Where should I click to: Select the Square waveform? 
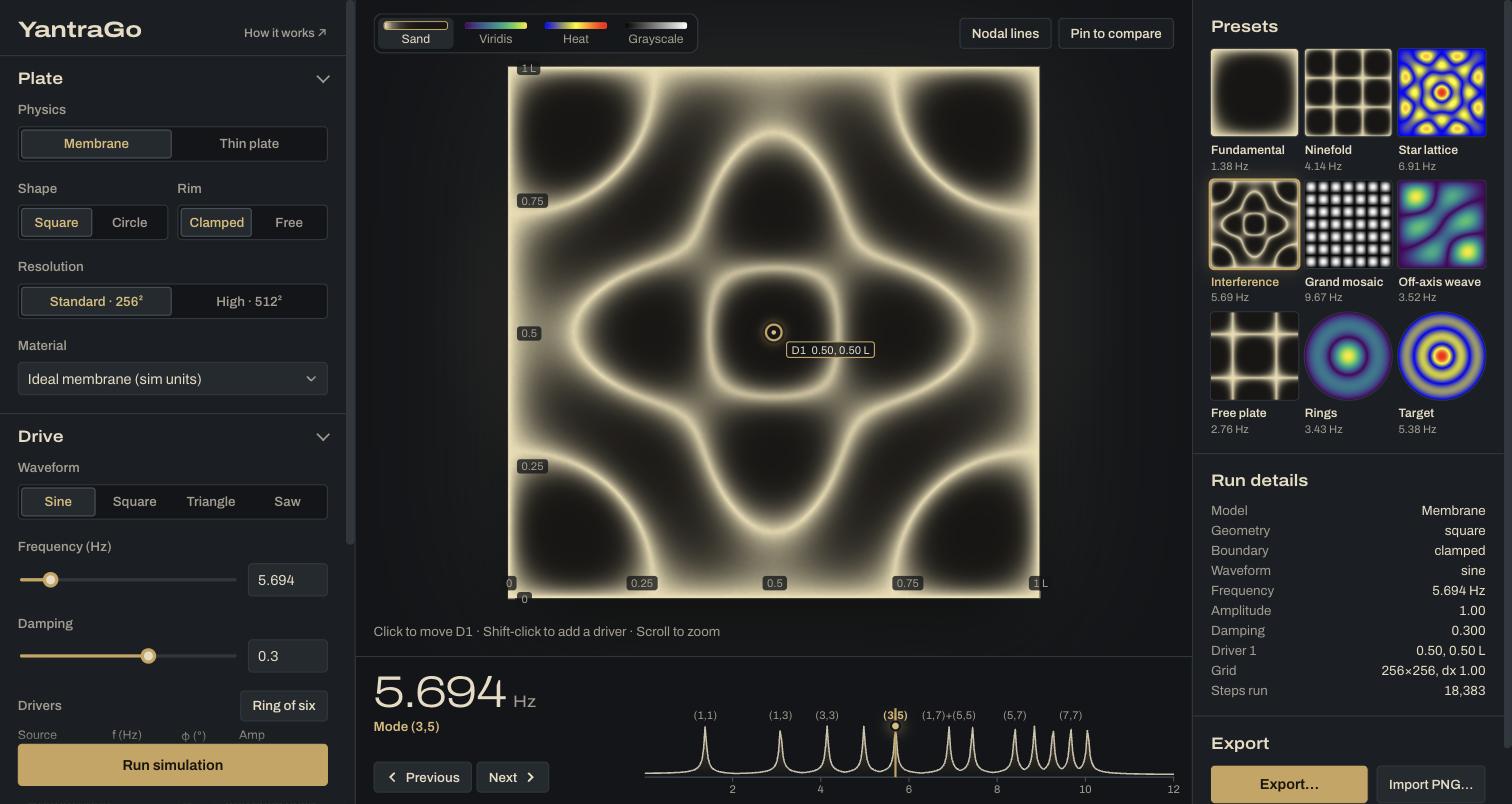pos(134,502)
